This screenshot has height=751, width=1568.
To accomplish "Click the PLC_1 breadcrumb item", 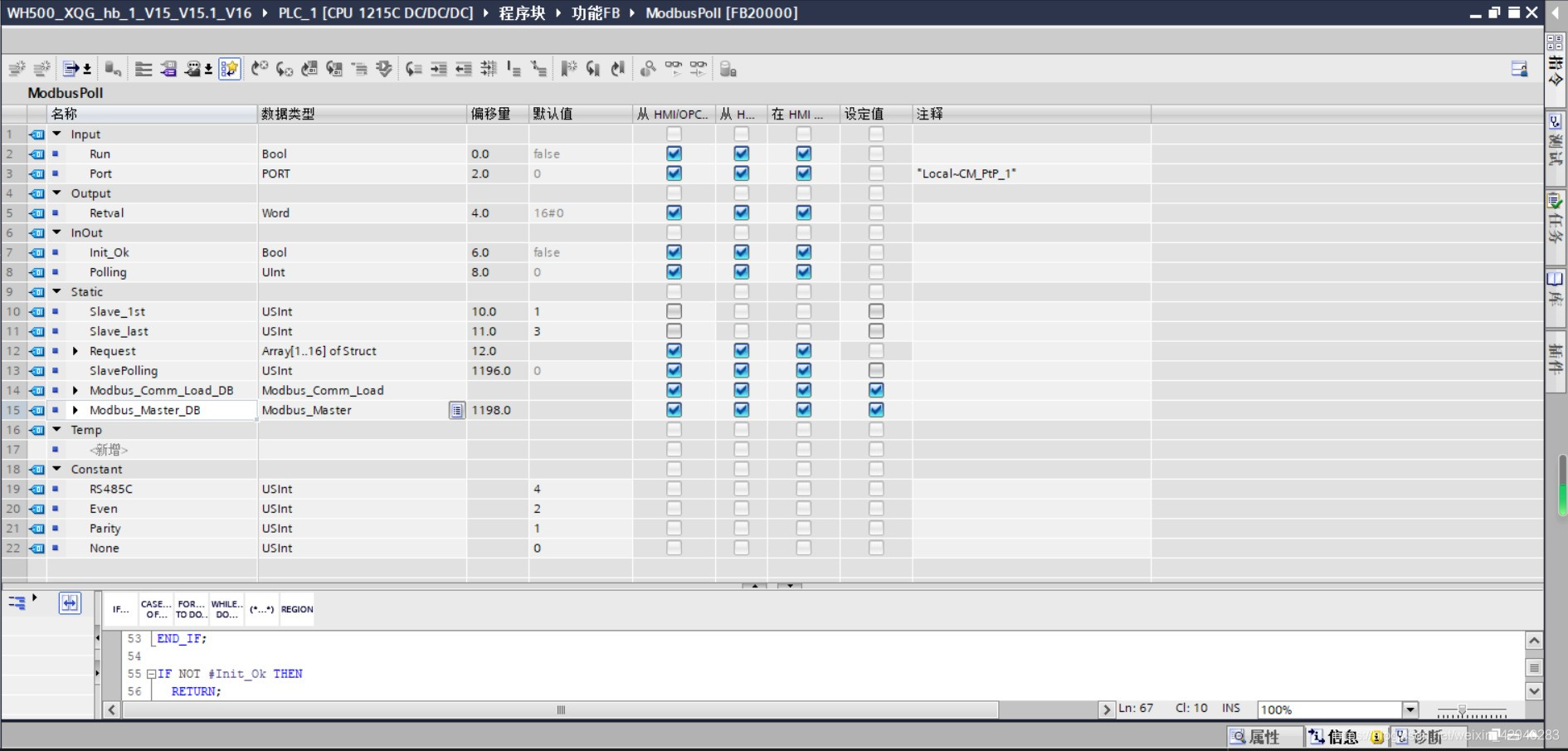I will coord(376,12).
